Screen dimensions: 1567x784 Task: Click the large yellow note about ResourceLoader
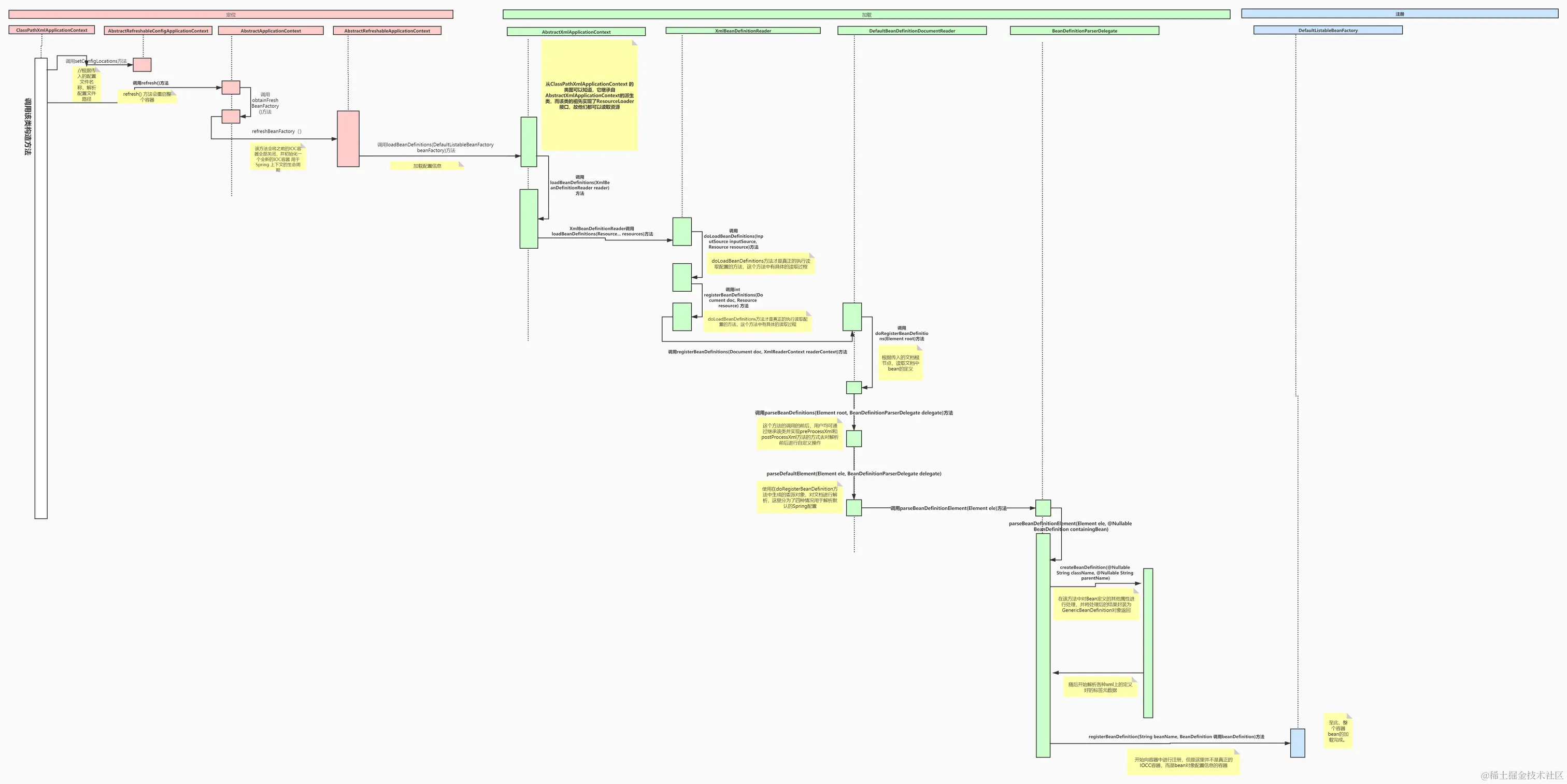(589, 95)
